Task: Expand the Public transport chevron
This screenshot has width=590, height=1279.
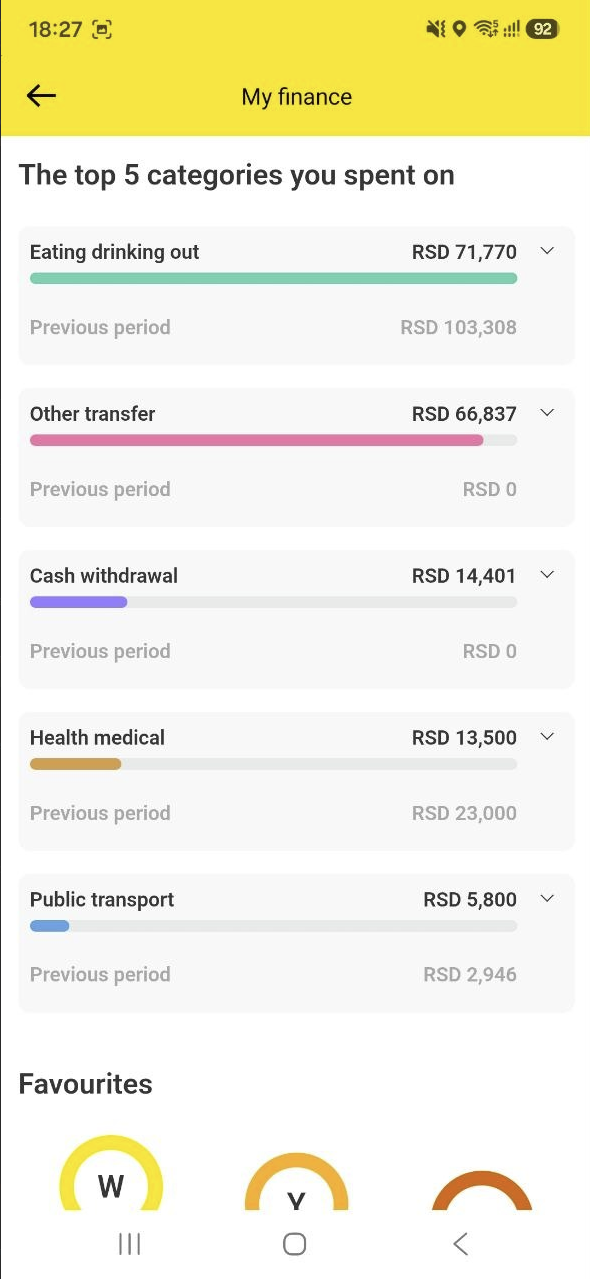Action: click(547, 899)
